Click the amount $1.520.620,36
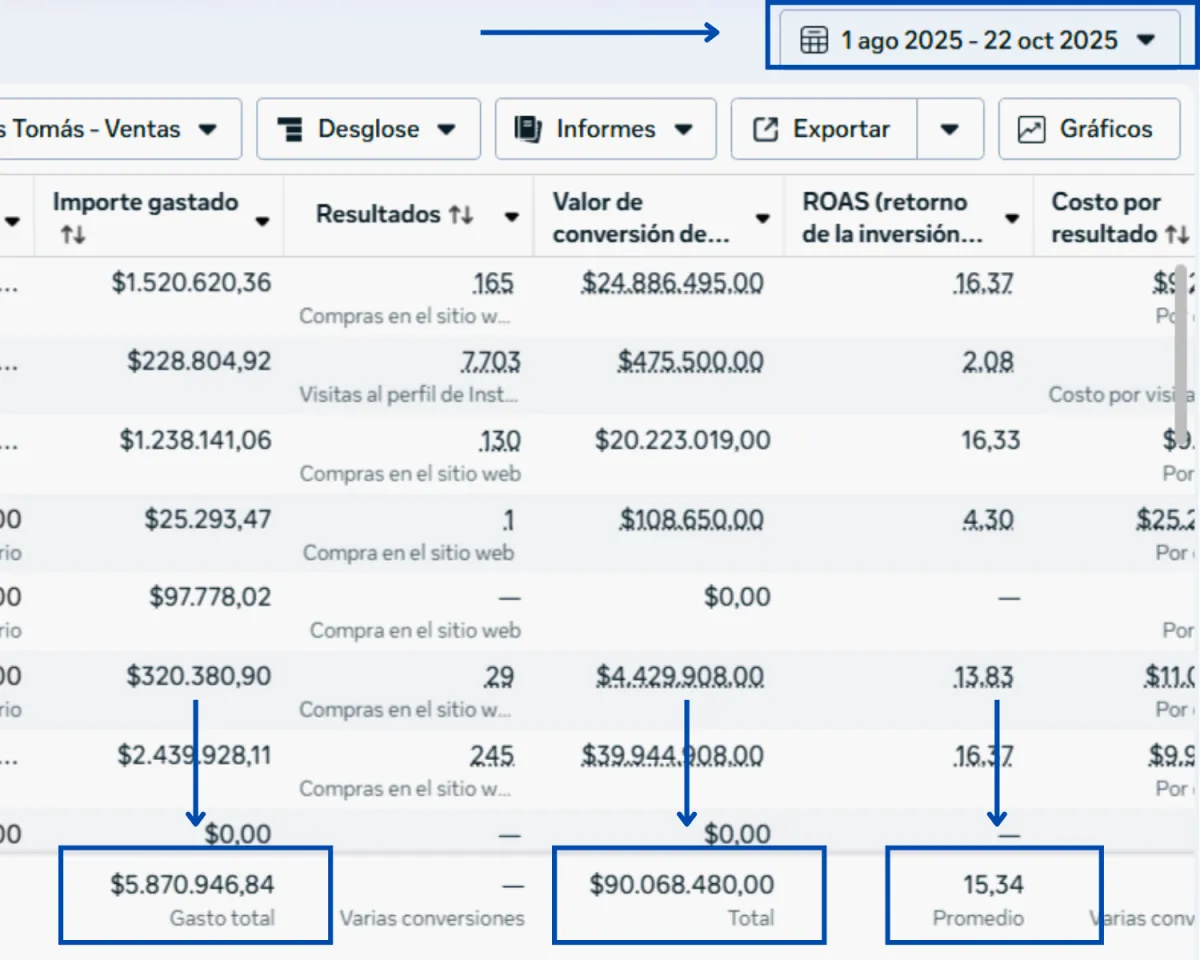Image resolution: width=1200 pixels, height=960 pixels. point(191,283)
